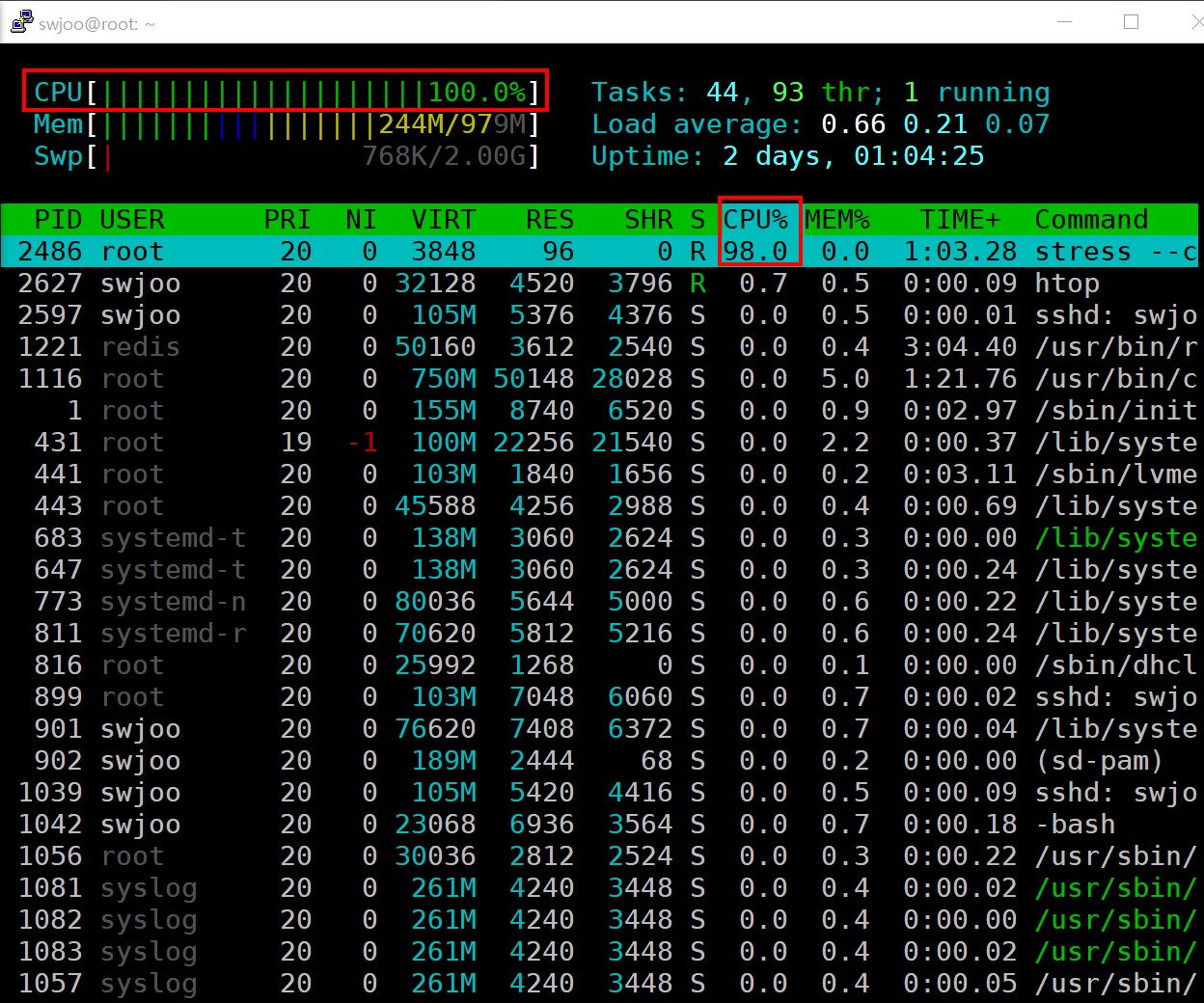
Task: Click the 768K/2.00G swap reading
Action: click(x=444, y=155)
